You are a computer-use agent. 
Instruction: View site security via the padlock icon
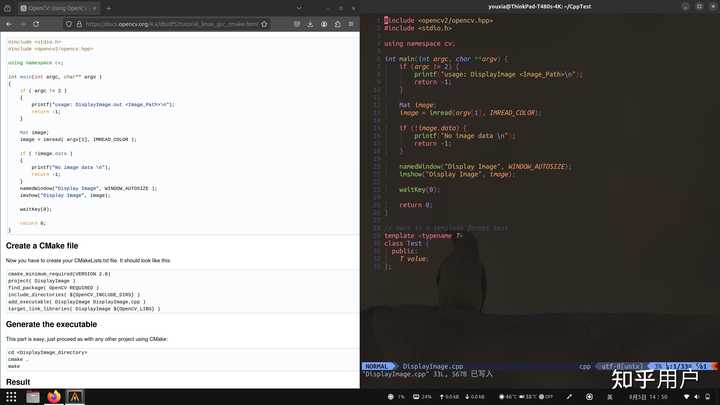click(x=79, y=24)
